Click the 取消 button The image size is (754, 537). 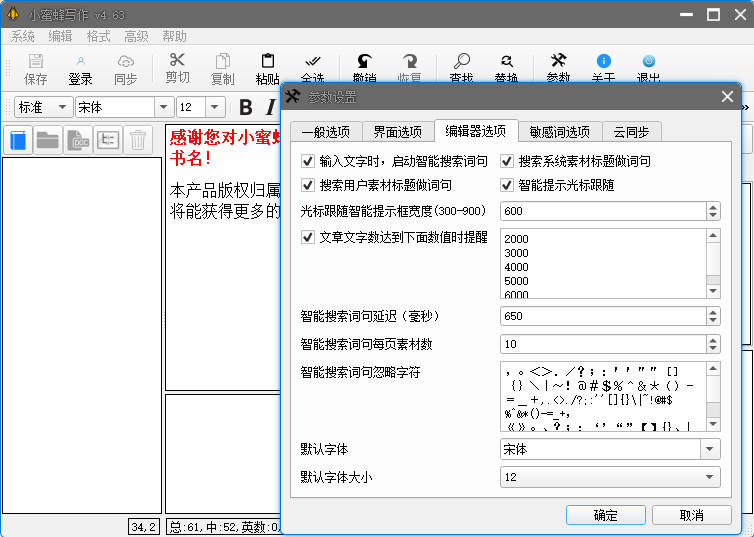[x=691, y=515]
